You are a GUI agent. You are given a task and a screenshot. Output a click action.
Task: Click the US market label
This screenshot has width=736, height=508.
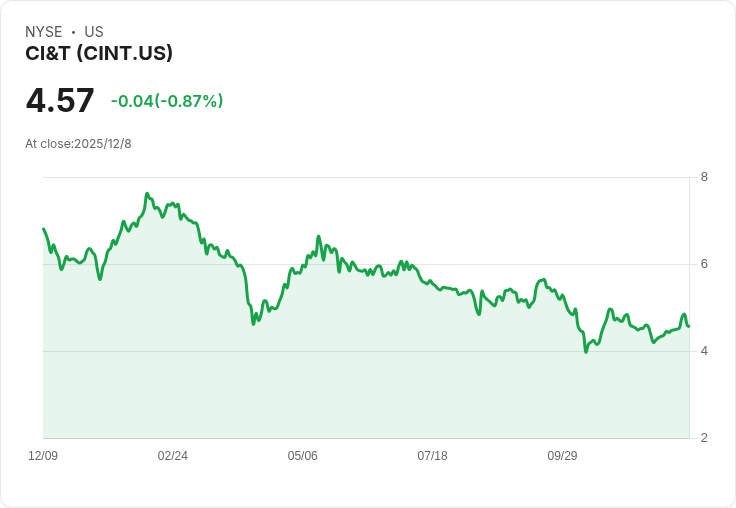[94, 32]
